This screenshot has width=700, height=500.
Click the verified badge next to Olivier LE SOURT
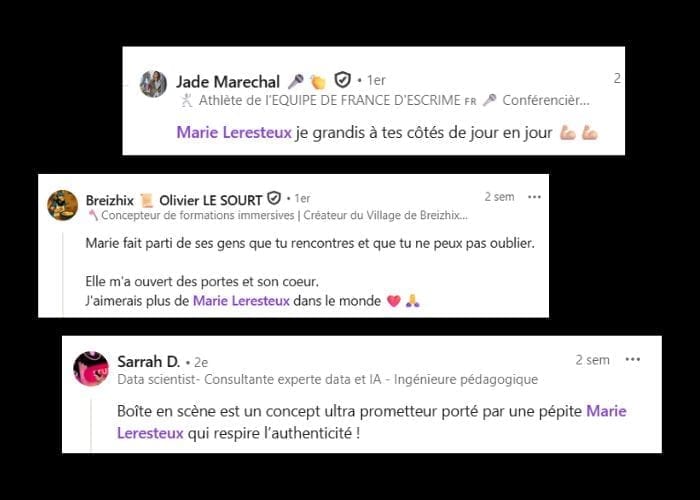coord(274,198)
